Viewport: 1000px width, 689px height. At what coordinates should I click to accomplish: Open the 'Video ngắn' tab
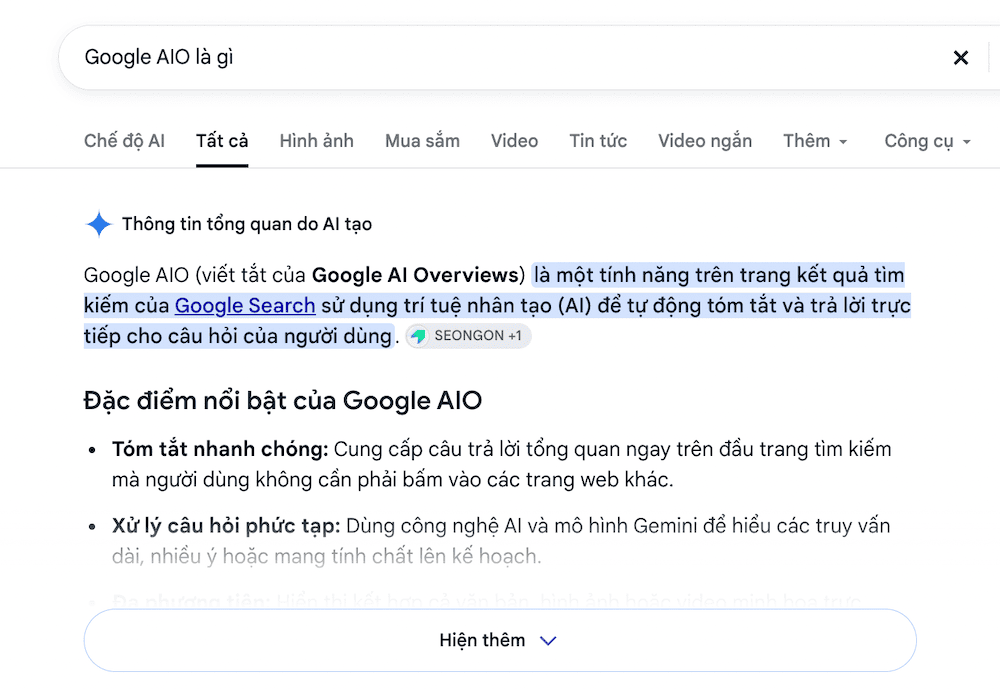(x=705, y=140)
